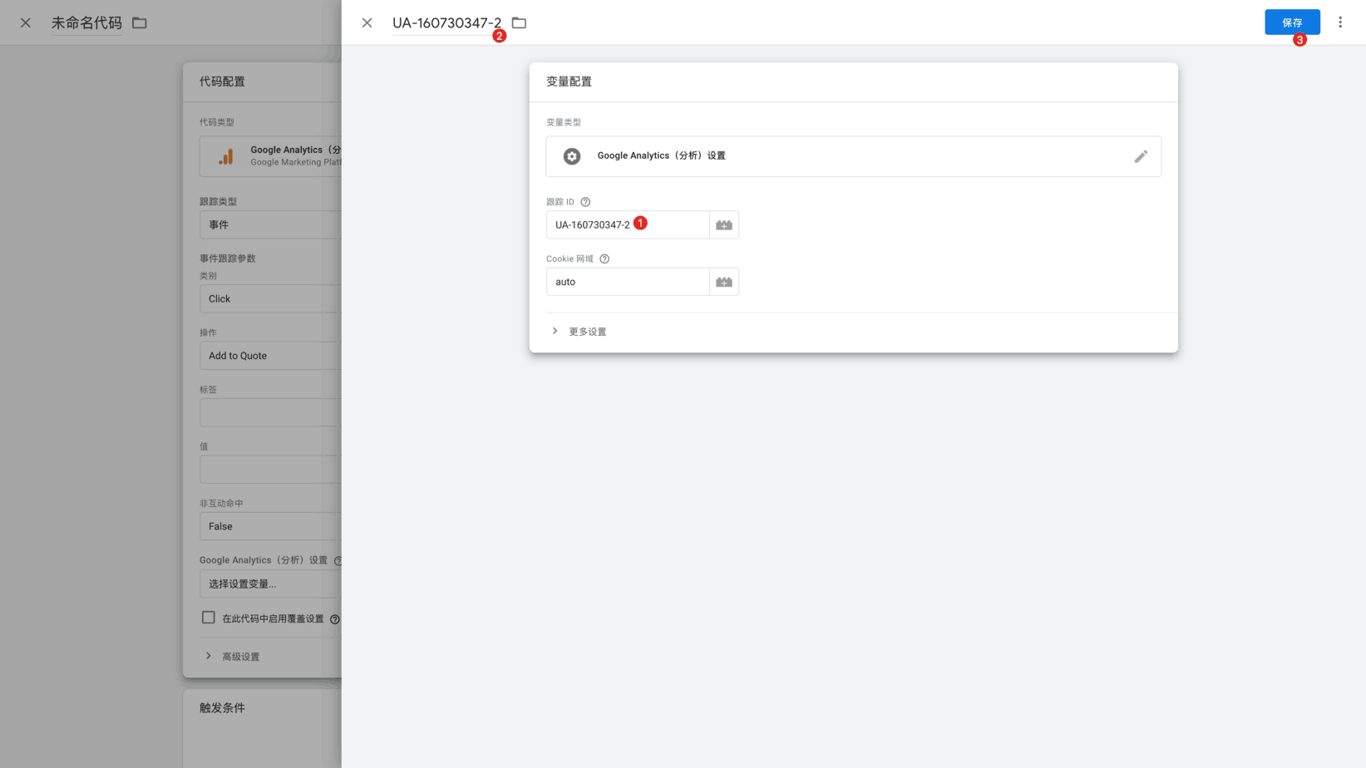Click folder icon next to UA-160730347-2 title
This screenshot has height=768, width=1366.
tap(519, 23)
